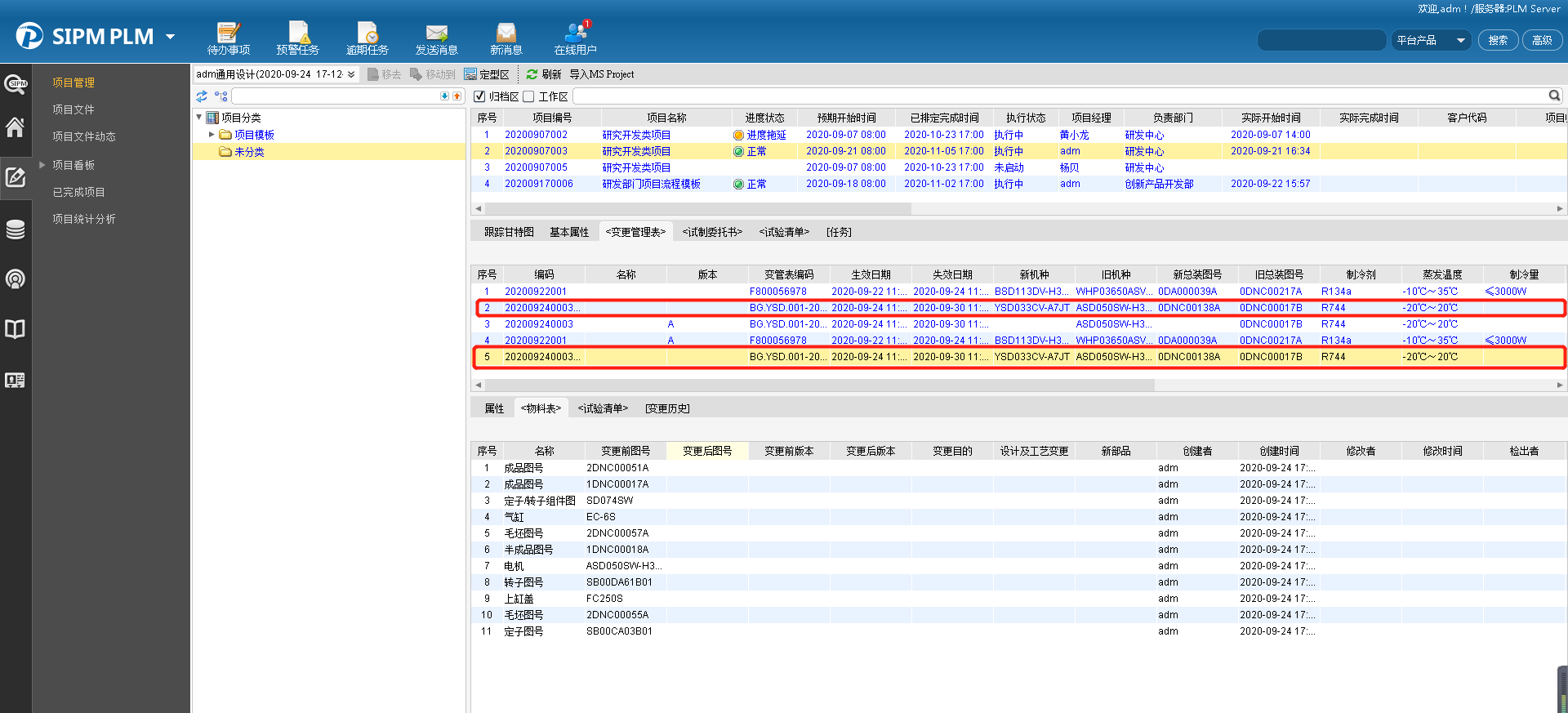Screen dimensions: 1568x713
Task: Click the home icon in left sidebar
Action: [15, 127]
